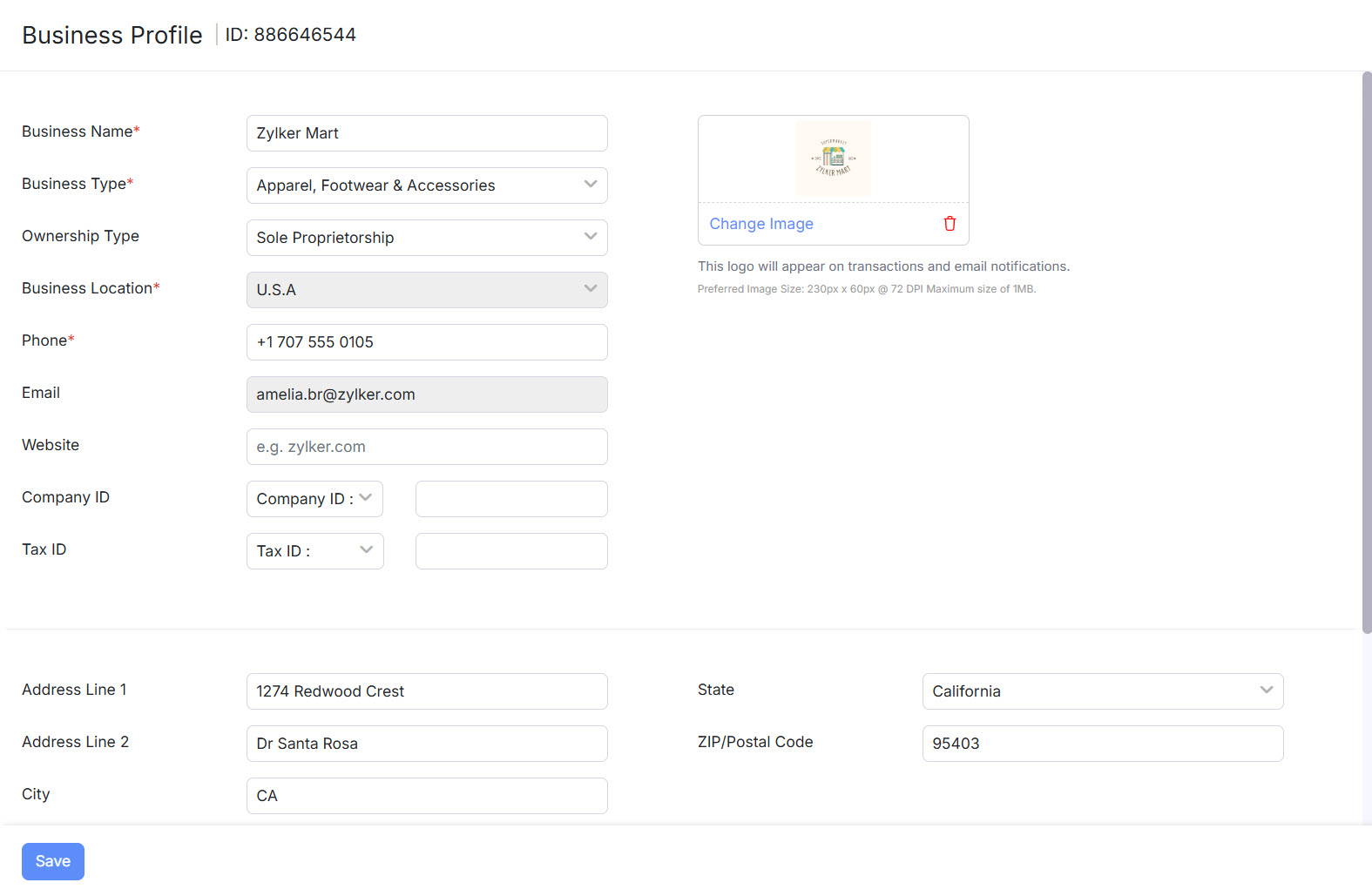Click the Tax ID value field

tap(511, 551)
